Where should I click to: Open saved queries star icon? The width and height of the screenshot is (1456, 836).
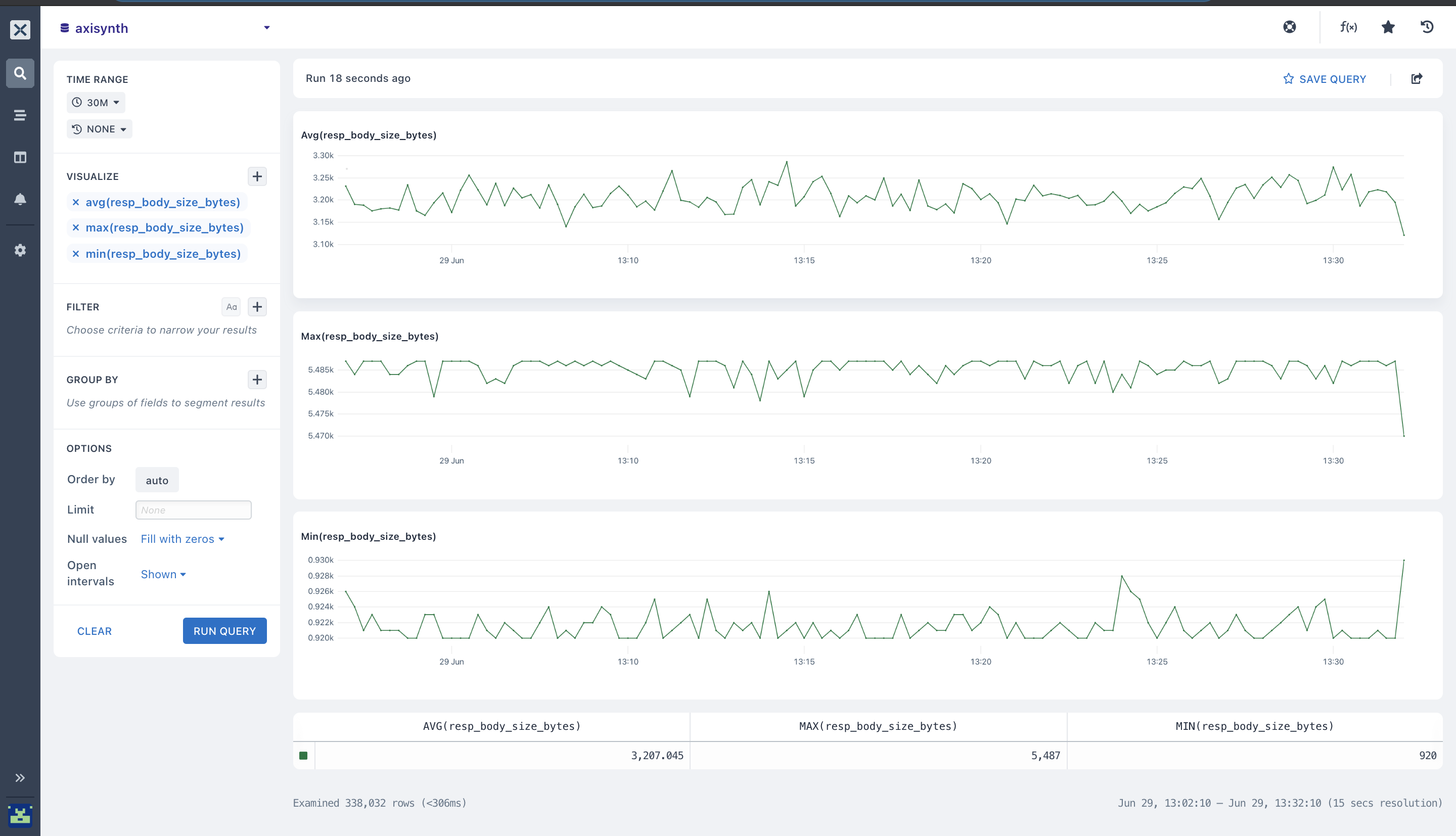click(1388, 27)
